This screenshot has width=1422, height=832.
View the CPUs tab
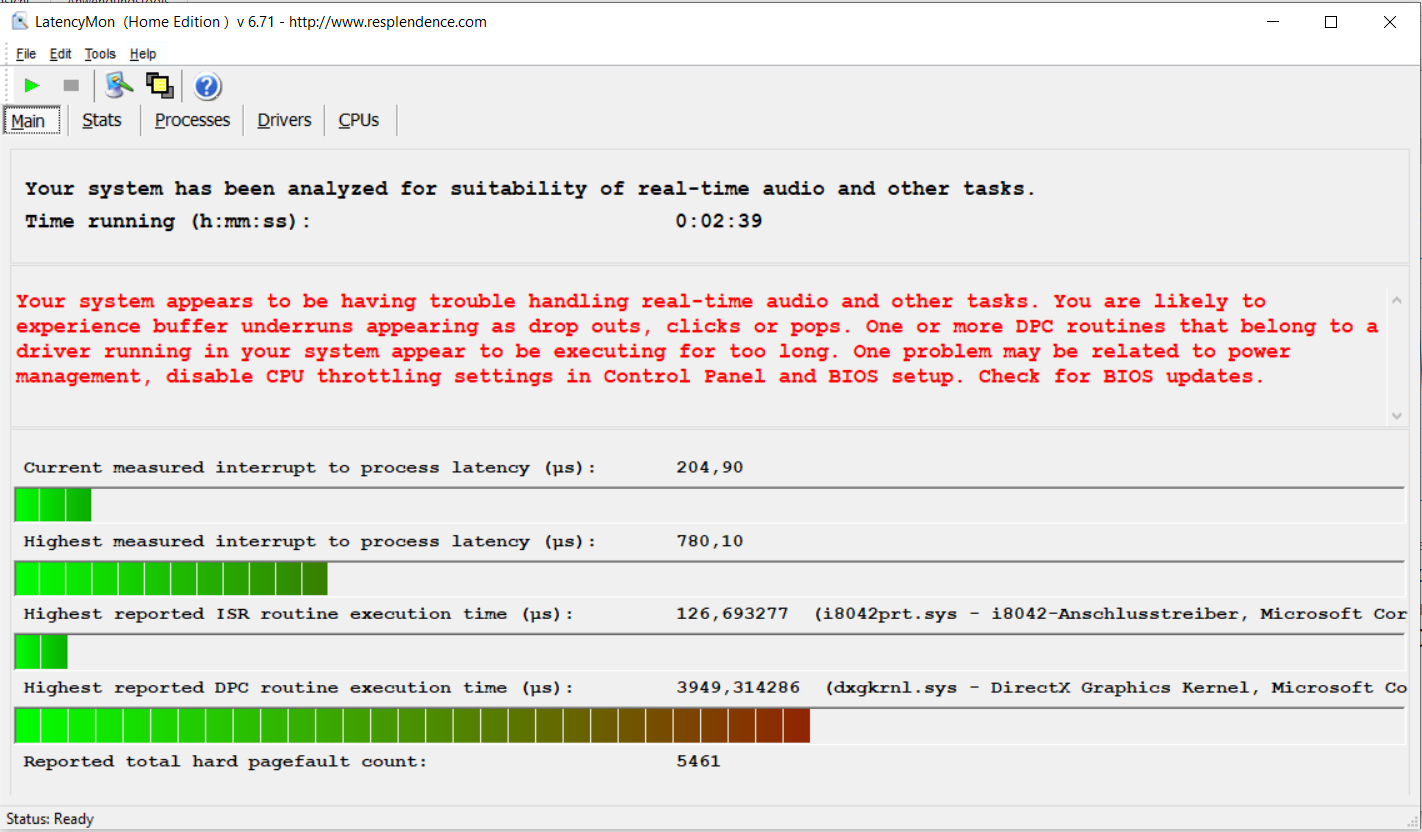(x=359, y=120)
